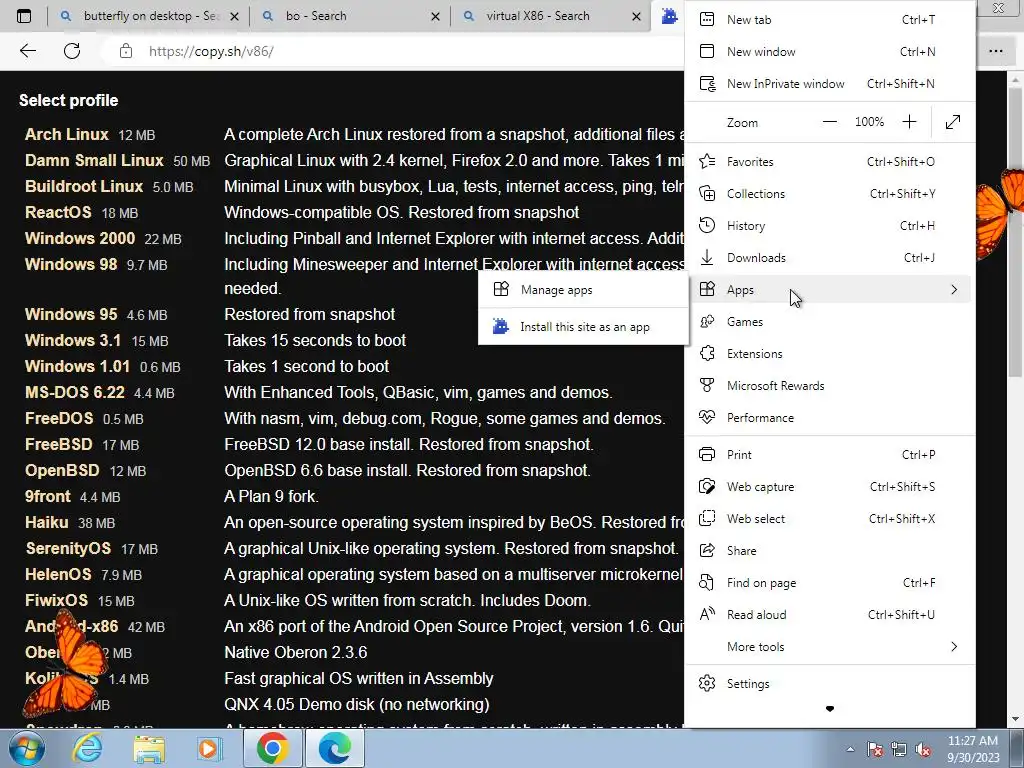Open a New window from menu

[829, 52]
